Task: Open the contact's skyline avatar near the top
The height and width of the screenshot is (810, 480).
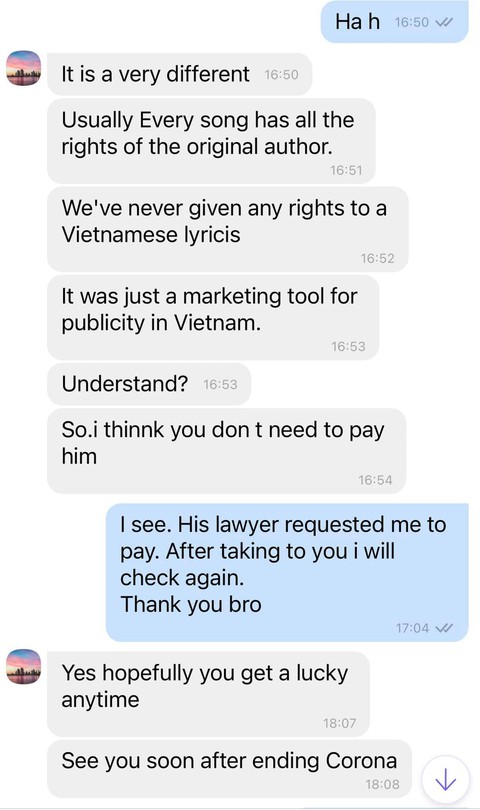Action: tap(23, 68)
